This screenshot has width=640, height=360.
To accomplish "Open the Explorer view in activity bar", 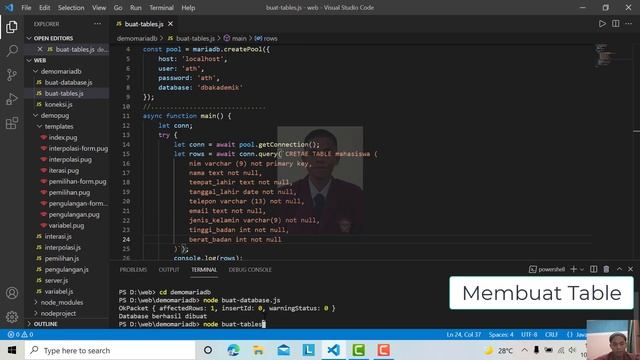I will pos(12,27).
